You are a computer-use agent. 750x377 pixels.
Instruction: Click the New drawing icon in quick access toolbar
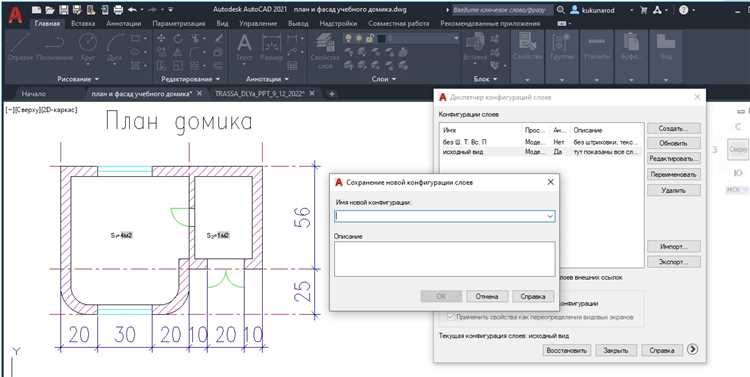[x=36, y=10]
